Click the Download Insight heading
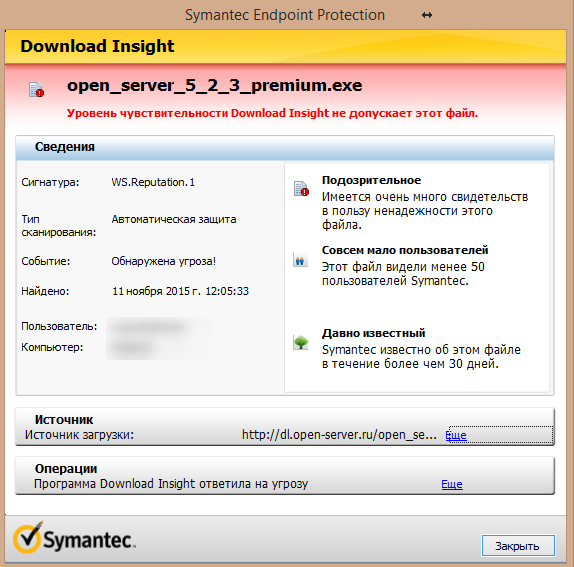Screen dimensions: 574x567 pyautogui.click(x=97, y=46)
